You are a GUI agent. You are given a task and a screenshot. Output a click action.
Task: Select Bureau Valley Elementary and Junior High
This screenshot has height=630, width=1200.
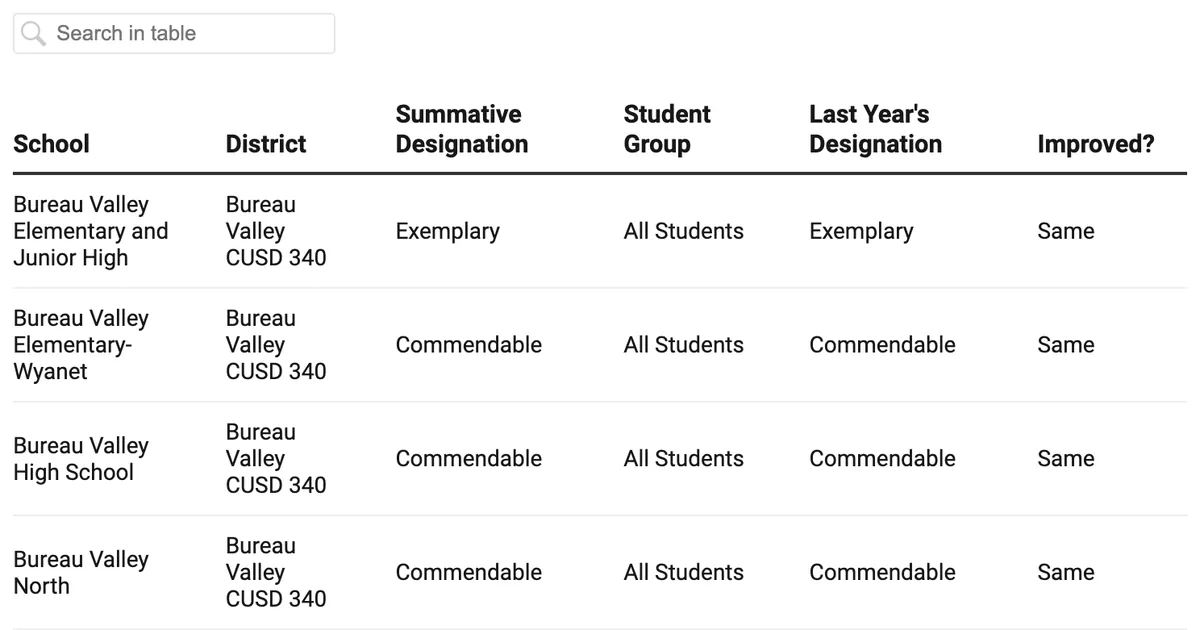[91, 231]
